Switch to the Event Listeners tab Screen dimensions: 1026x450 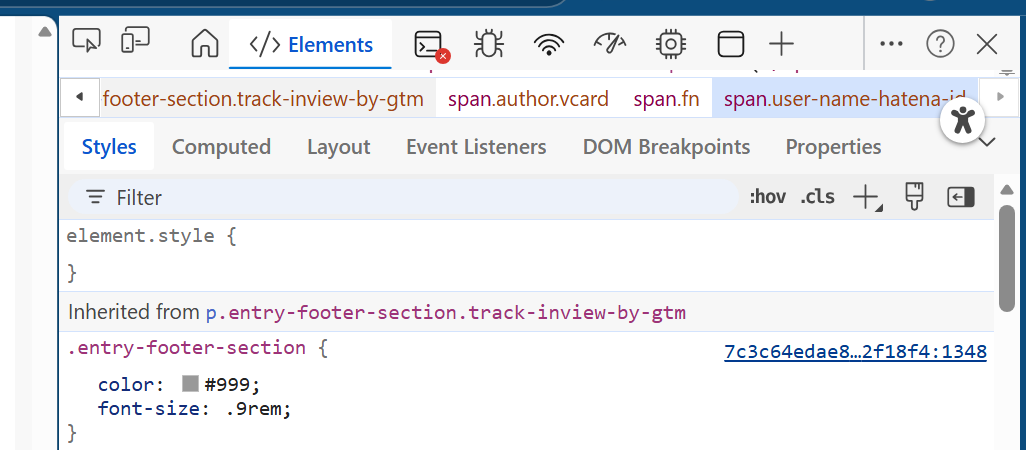[x=476, y=147]
